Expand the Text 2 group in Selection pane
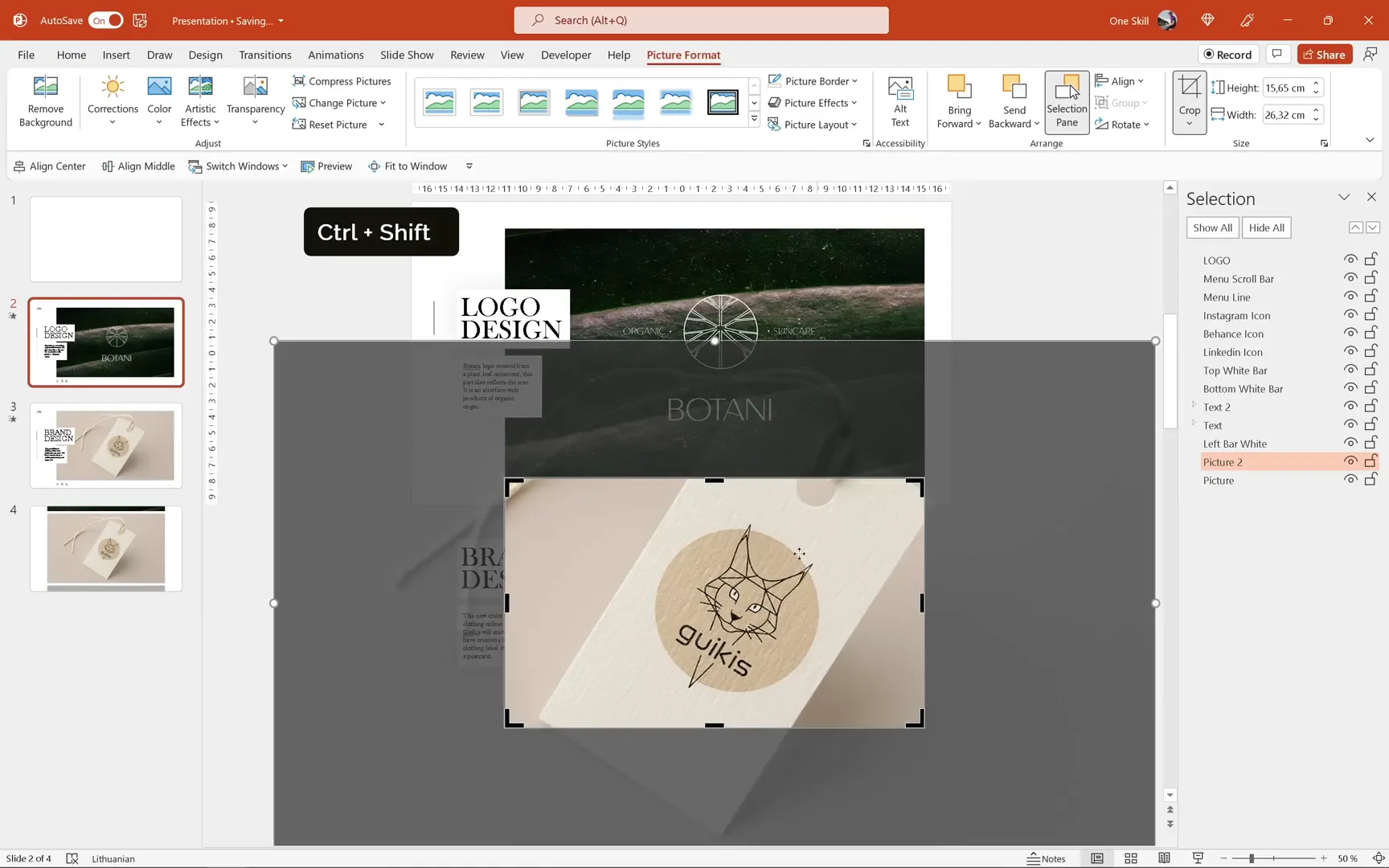This screenshot has width=1389, height=868. tap(1194, 405)
